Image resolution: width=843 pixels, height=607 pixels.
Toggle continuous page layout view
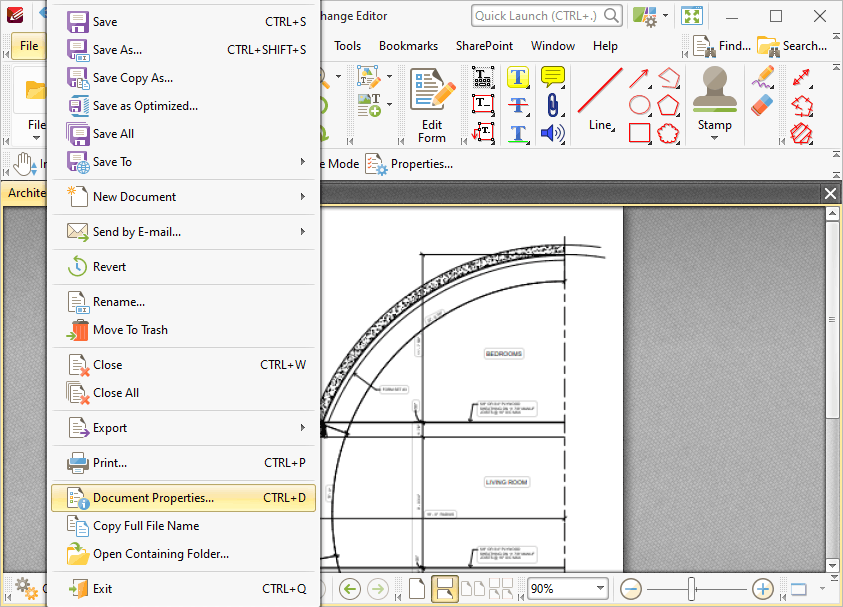pyautogui.click(x=445, y=589)
